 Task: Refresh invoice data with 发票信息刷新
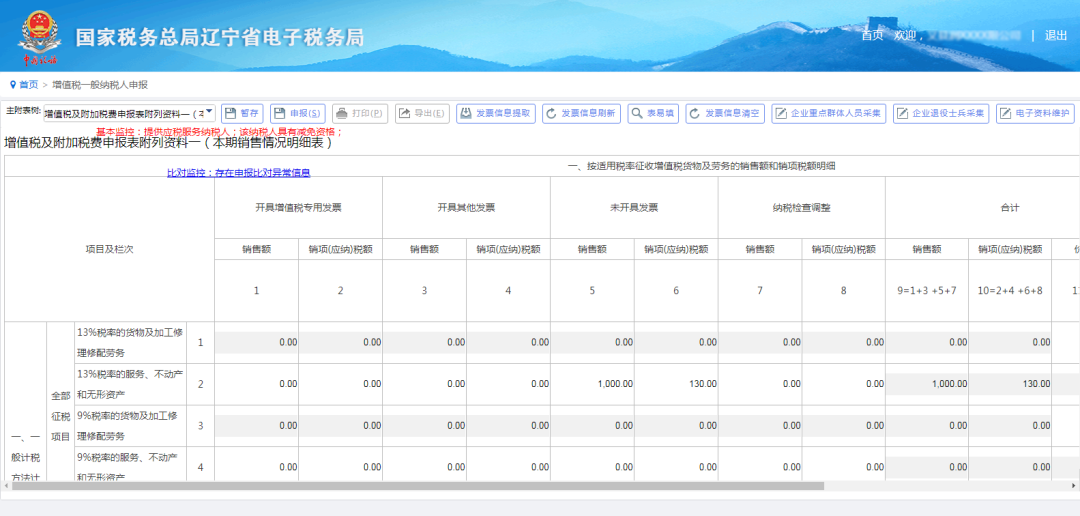[x=582, y=114]
